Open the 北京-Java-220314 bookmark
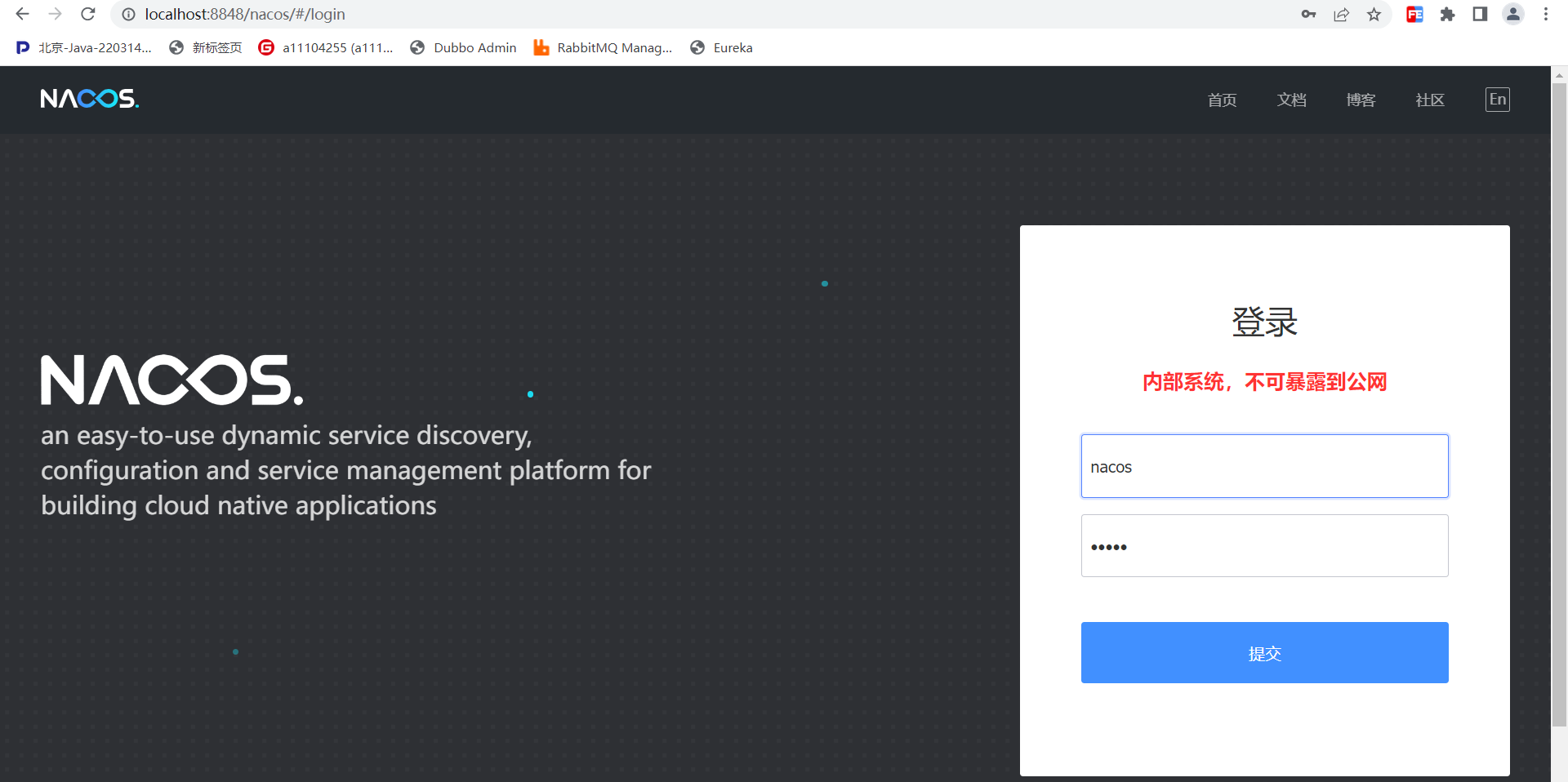Viewport: 1568px width, 782px height. pyautogui.click(x=84, y=48)
